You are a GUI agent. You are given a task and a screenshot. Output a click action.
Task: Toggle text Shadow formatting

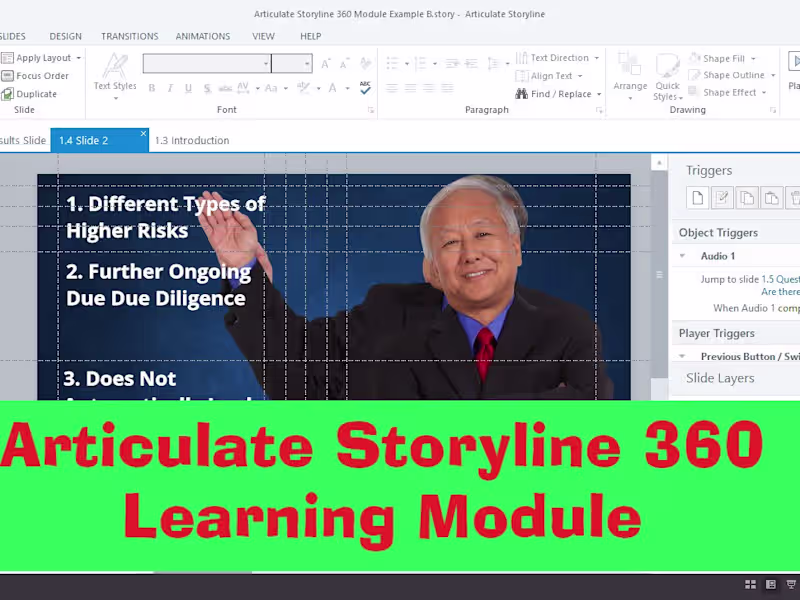point(207,88)
